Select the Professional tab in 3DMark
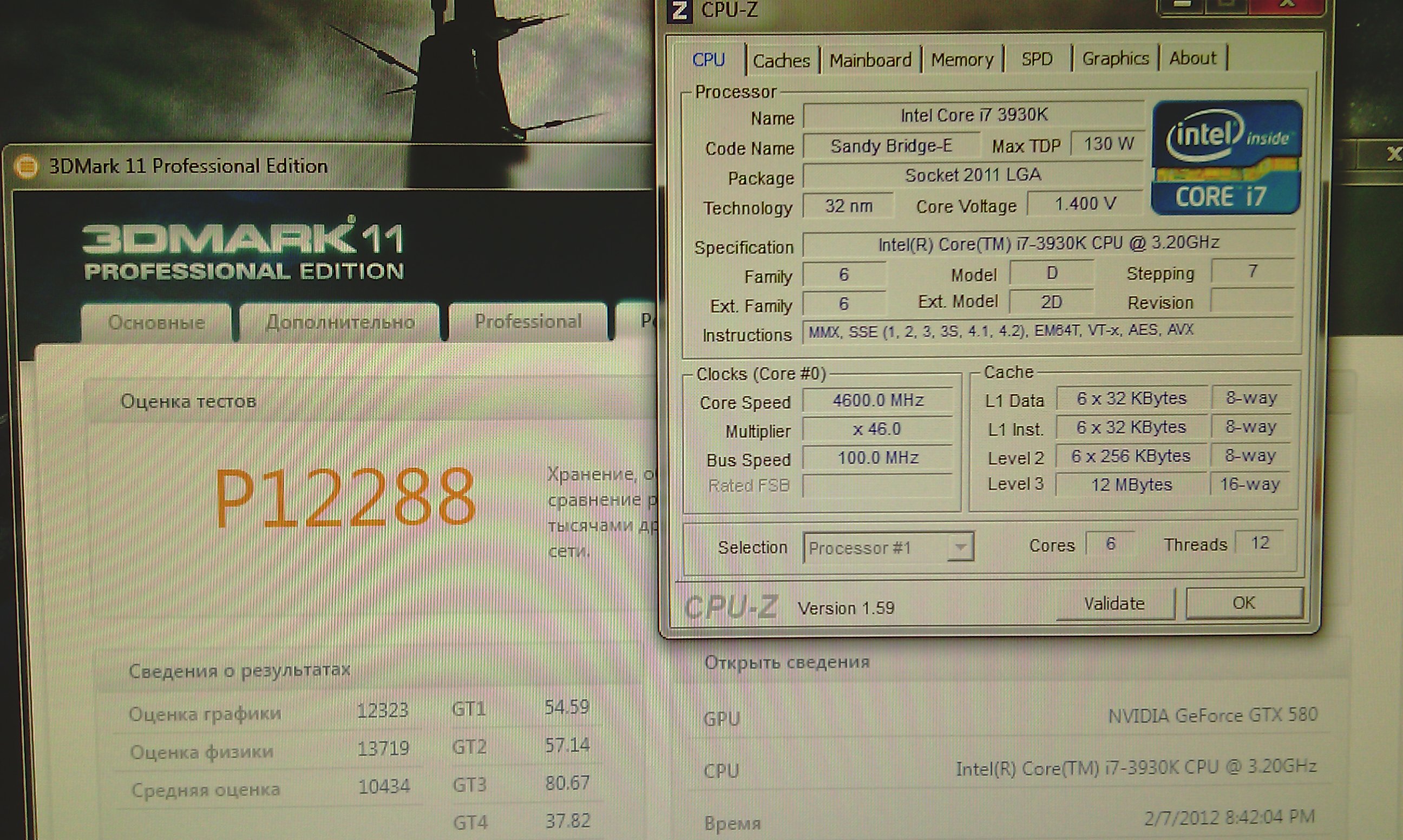This screenshot has width=1403, height=840. (528, 321)
